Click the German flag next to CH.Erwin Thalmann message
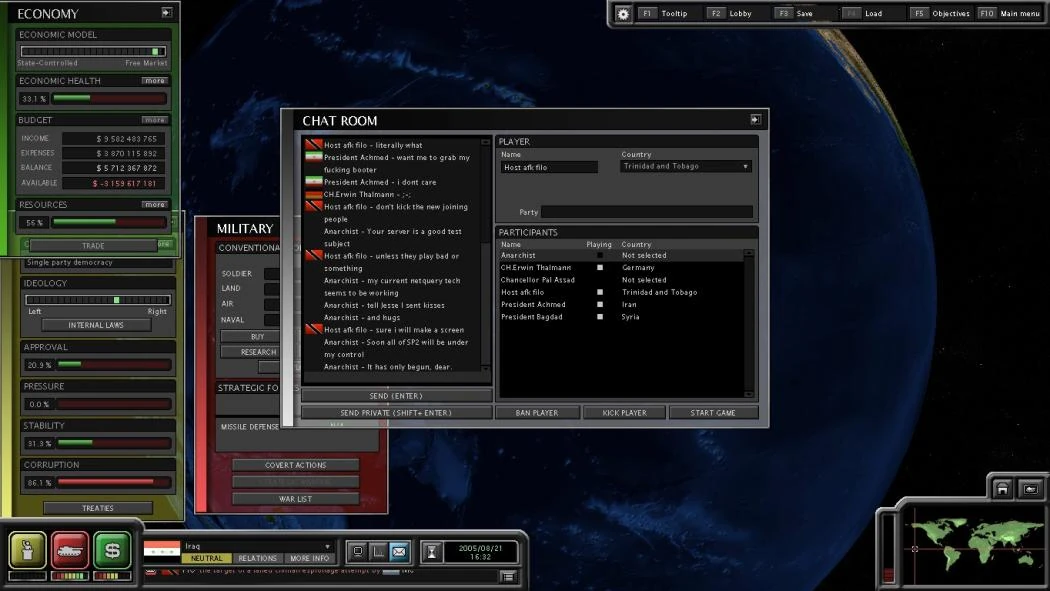Viewport: 1050px width, 591px height. [x=314, y=194]
